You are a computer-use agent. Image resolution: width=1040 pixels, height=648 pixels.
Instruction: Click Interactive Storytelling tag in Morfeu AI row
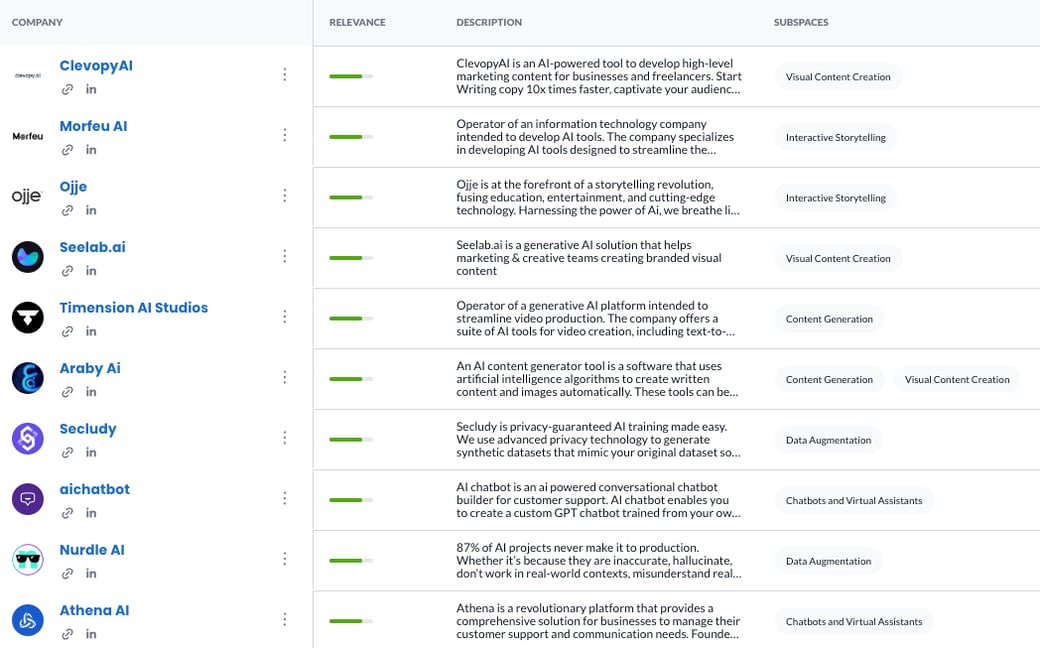(x=835, y=137)
